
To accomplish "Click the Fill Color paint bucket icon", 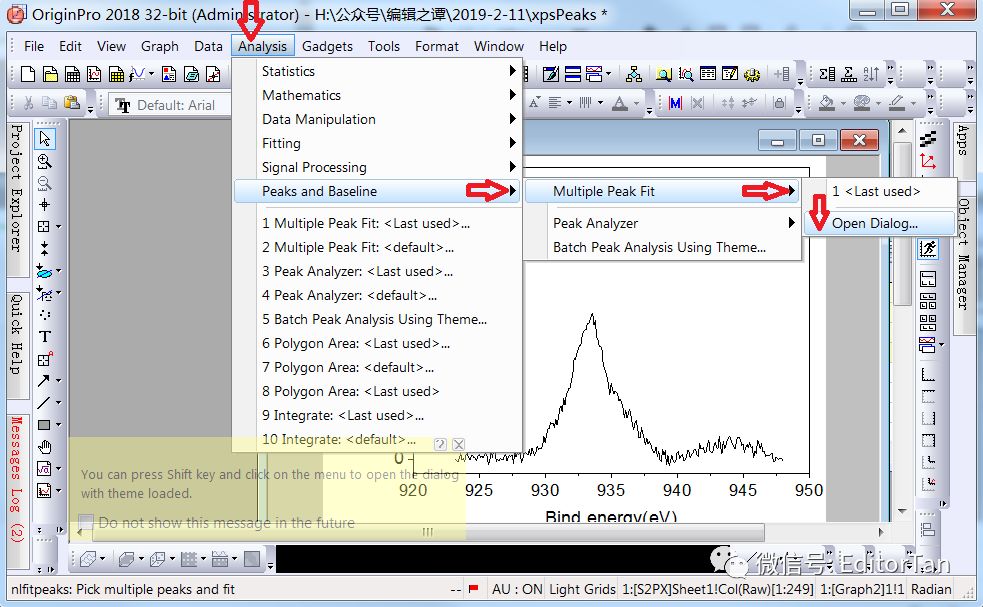I will click(x=827, y=103).
